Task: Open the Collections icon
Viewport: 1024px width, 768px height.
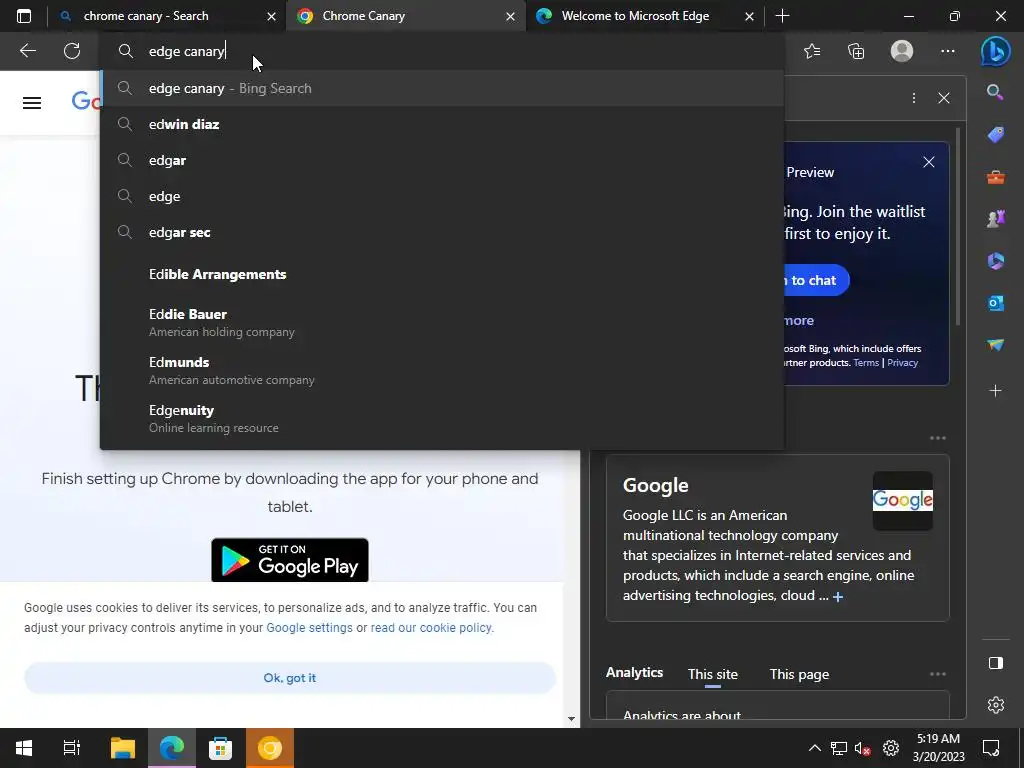Action: [856, 51]
